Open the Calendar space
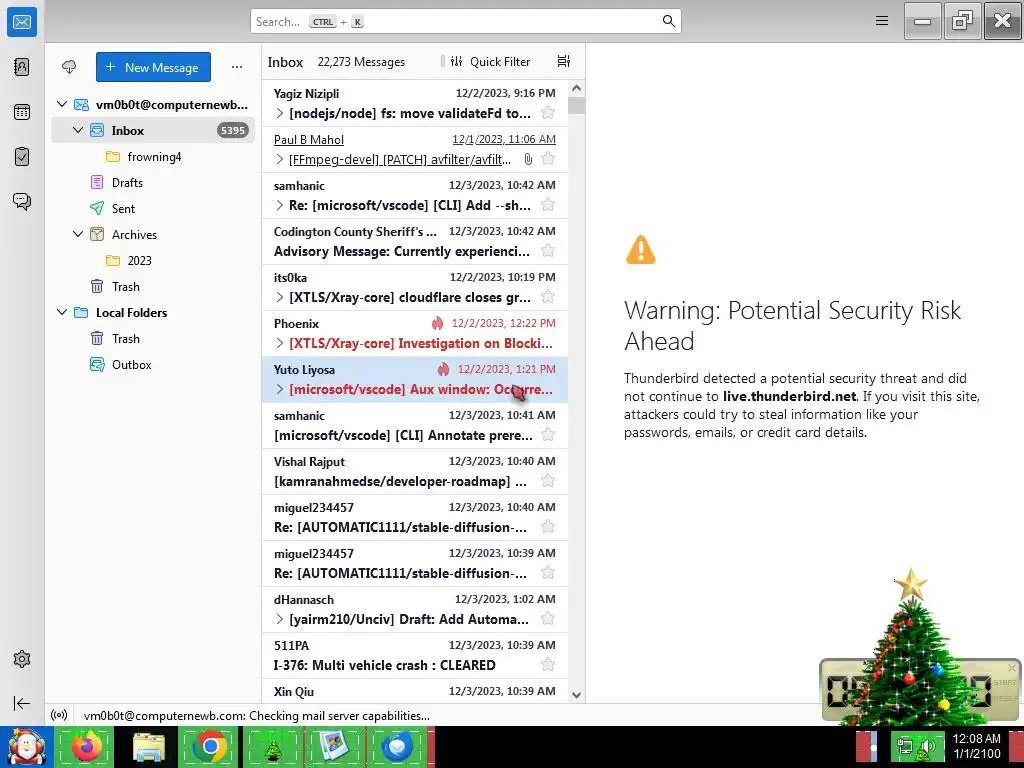The height and width of the screenshot is (768, 1024). tap(22, 112)
